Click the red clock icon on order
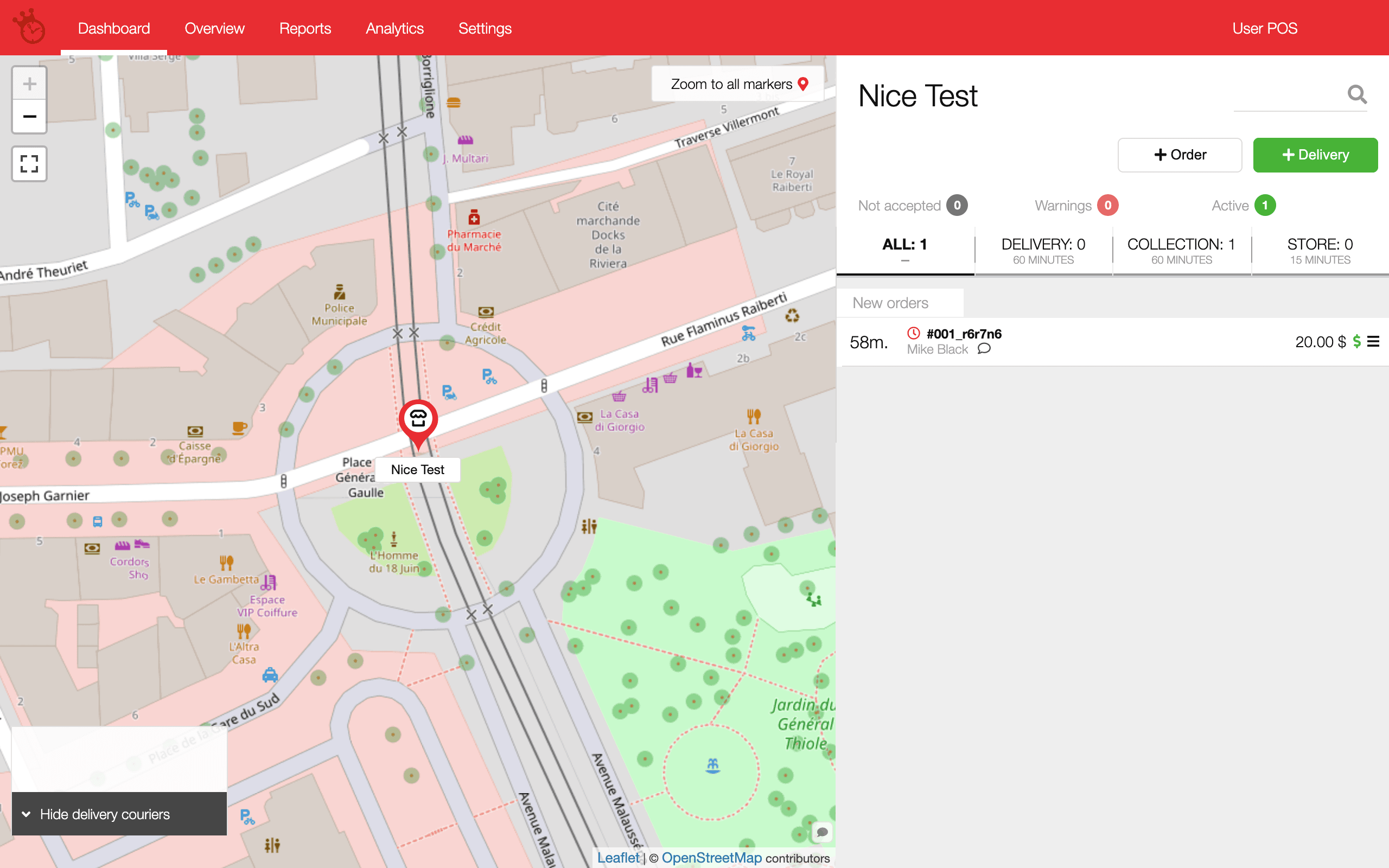Image resolution: width=1389 pixels, height=868 pixels. [914, 333]
